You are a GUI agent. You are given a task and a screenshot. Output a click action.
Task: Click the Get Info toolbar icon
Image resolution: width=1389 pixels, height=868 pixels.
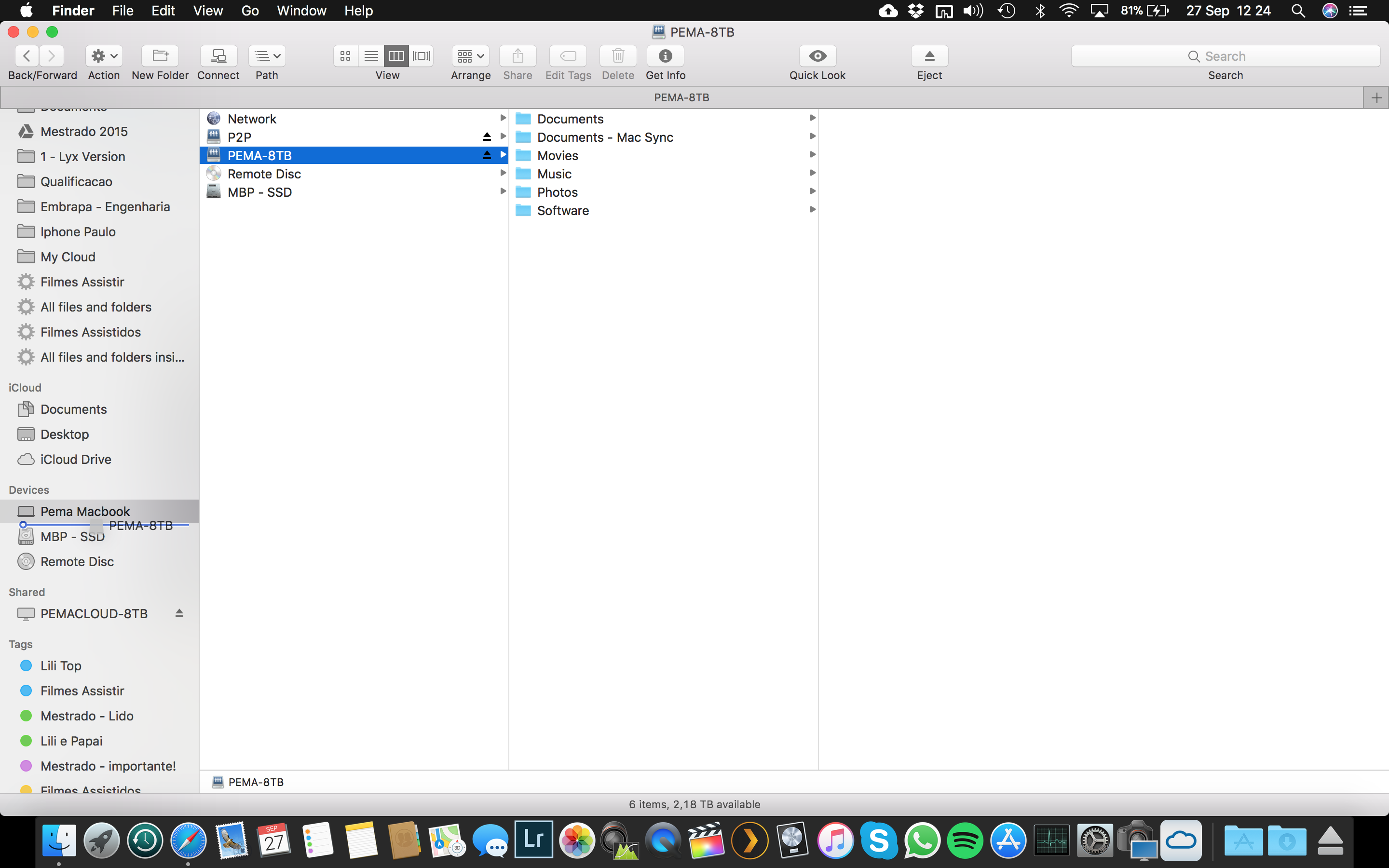pyautogui.click(x=665, y=55)
